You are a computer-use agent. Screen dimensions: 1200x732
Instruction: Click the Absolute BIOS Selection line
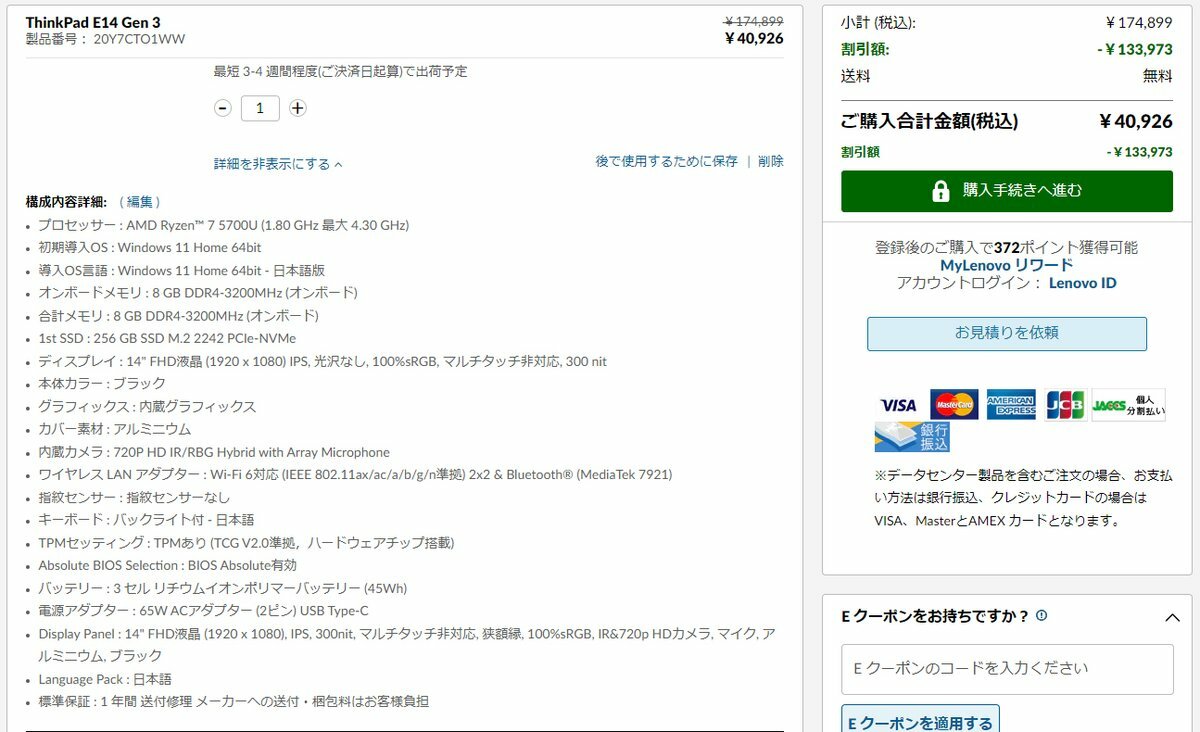pyautogui.click(x=168, y=565)
